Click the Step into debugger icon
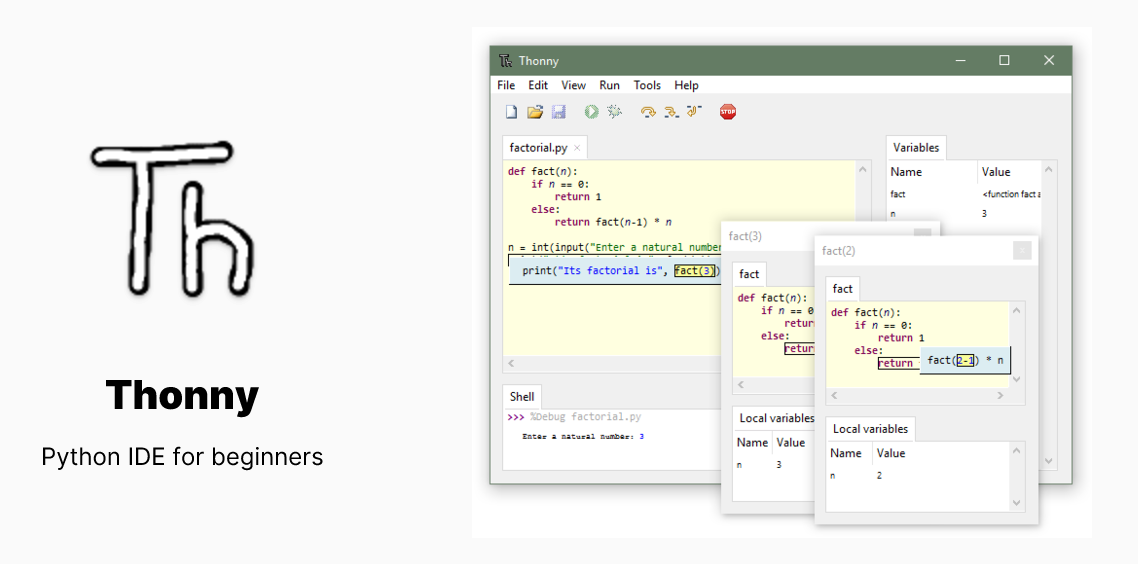Image resolution: width=1138 pixels, height=564 pixels. click(x=671, y=112)
